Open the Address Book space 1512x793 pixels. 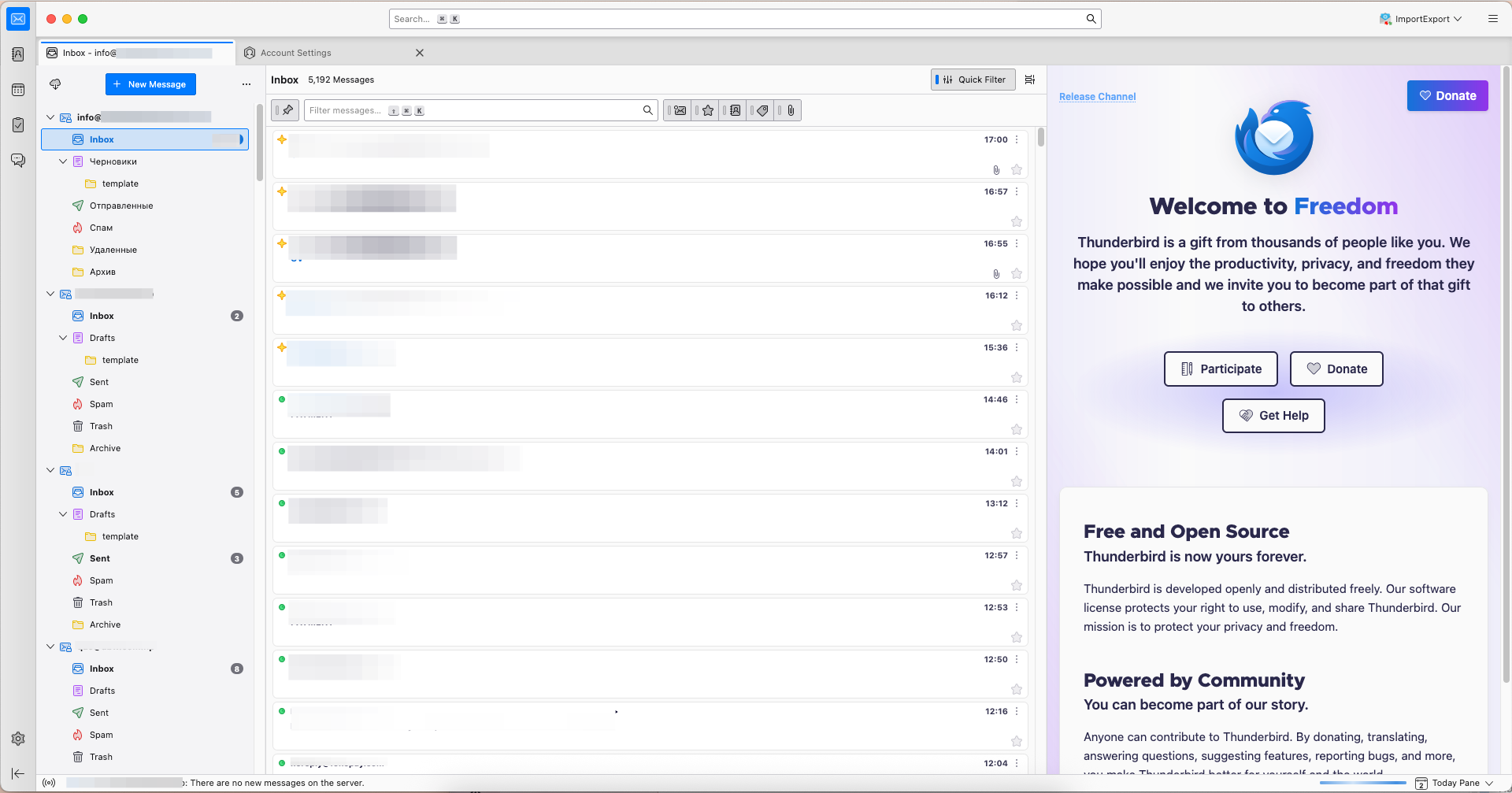[18, 54]
